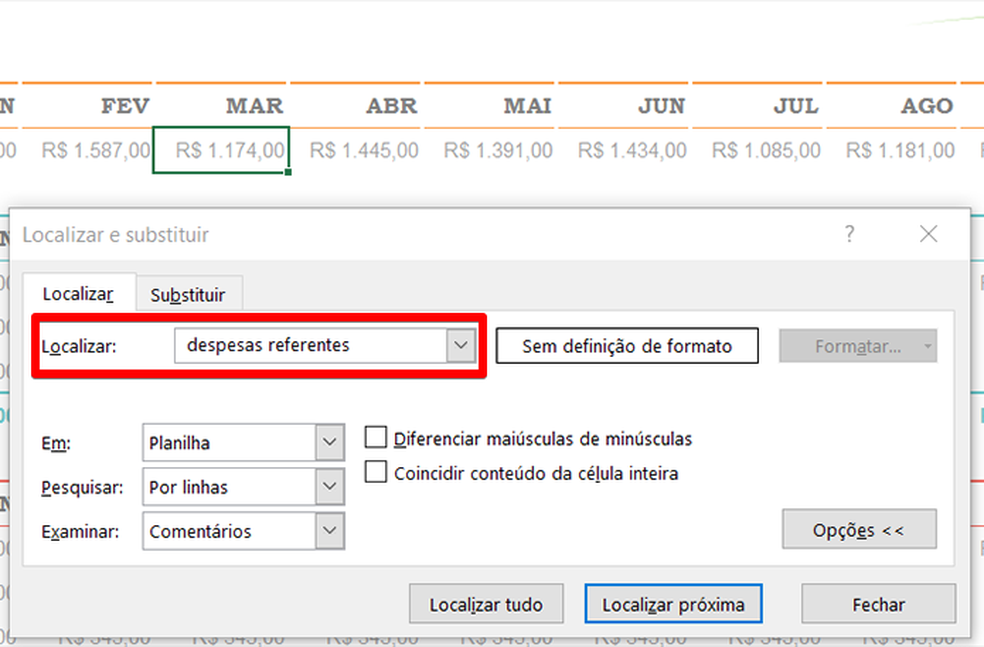Collapse options with Opções << button
The image size is (984, 647).
pyautogui.click(x=859, y=529)
